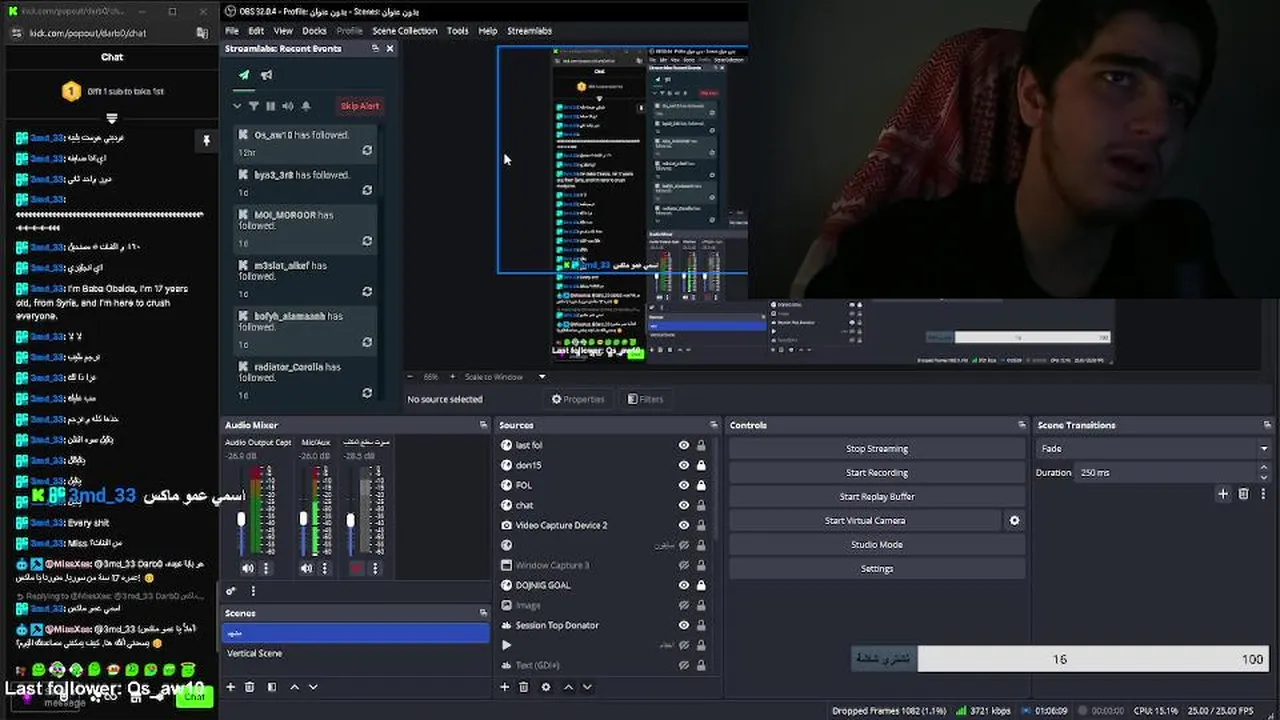Click the Start Virtual Camera button
This screenshot has height=720, width=1280.
(865, 521)
